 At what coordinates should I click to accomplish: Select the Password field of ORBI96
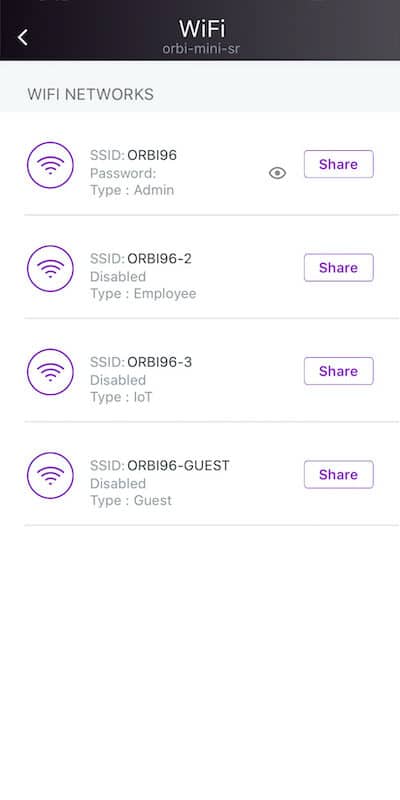123,173
